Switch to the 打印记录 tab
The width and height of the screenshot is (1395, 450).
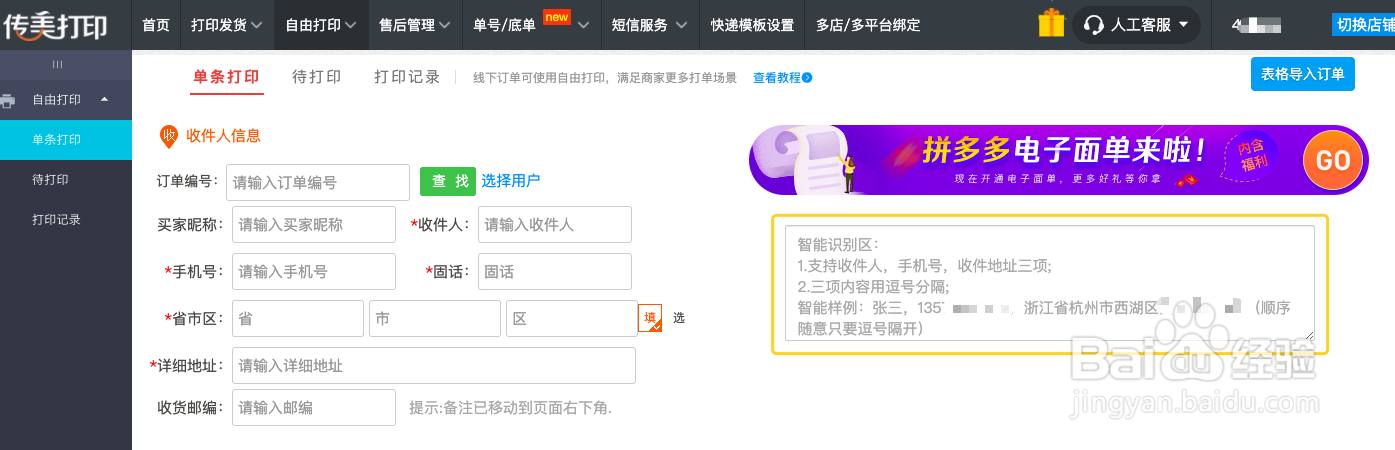coord(407,77)
